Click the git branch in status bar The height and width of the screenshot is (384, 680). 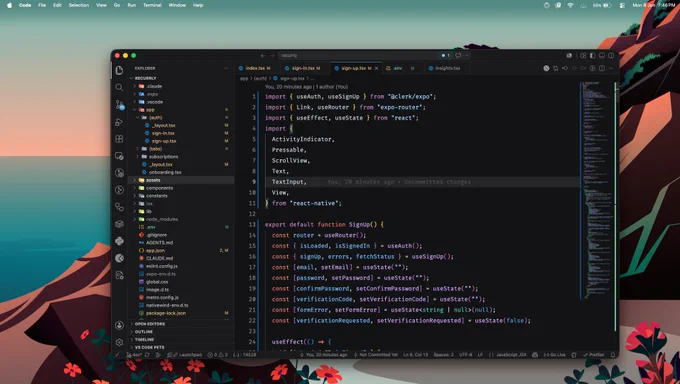(134, 354)
